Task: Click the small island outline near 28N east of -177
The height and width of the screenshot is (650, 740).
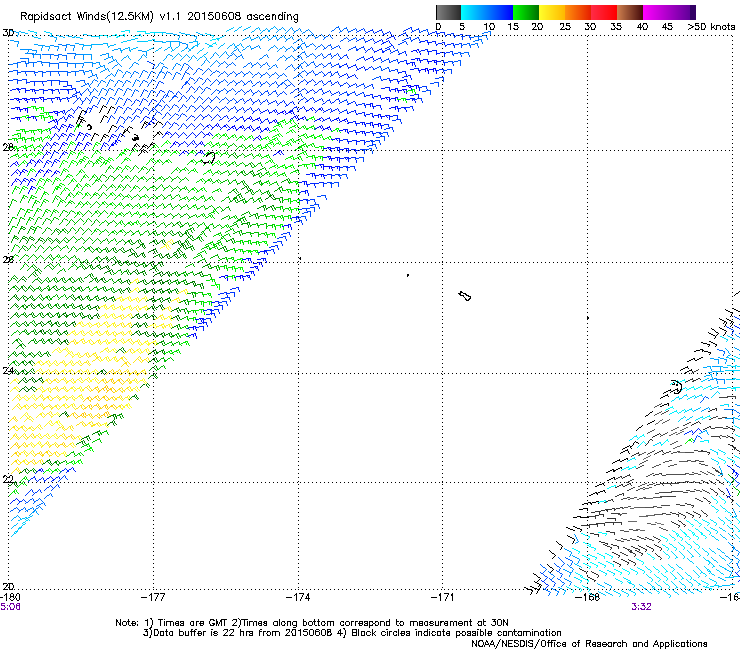Action: (x=208, y=158)
